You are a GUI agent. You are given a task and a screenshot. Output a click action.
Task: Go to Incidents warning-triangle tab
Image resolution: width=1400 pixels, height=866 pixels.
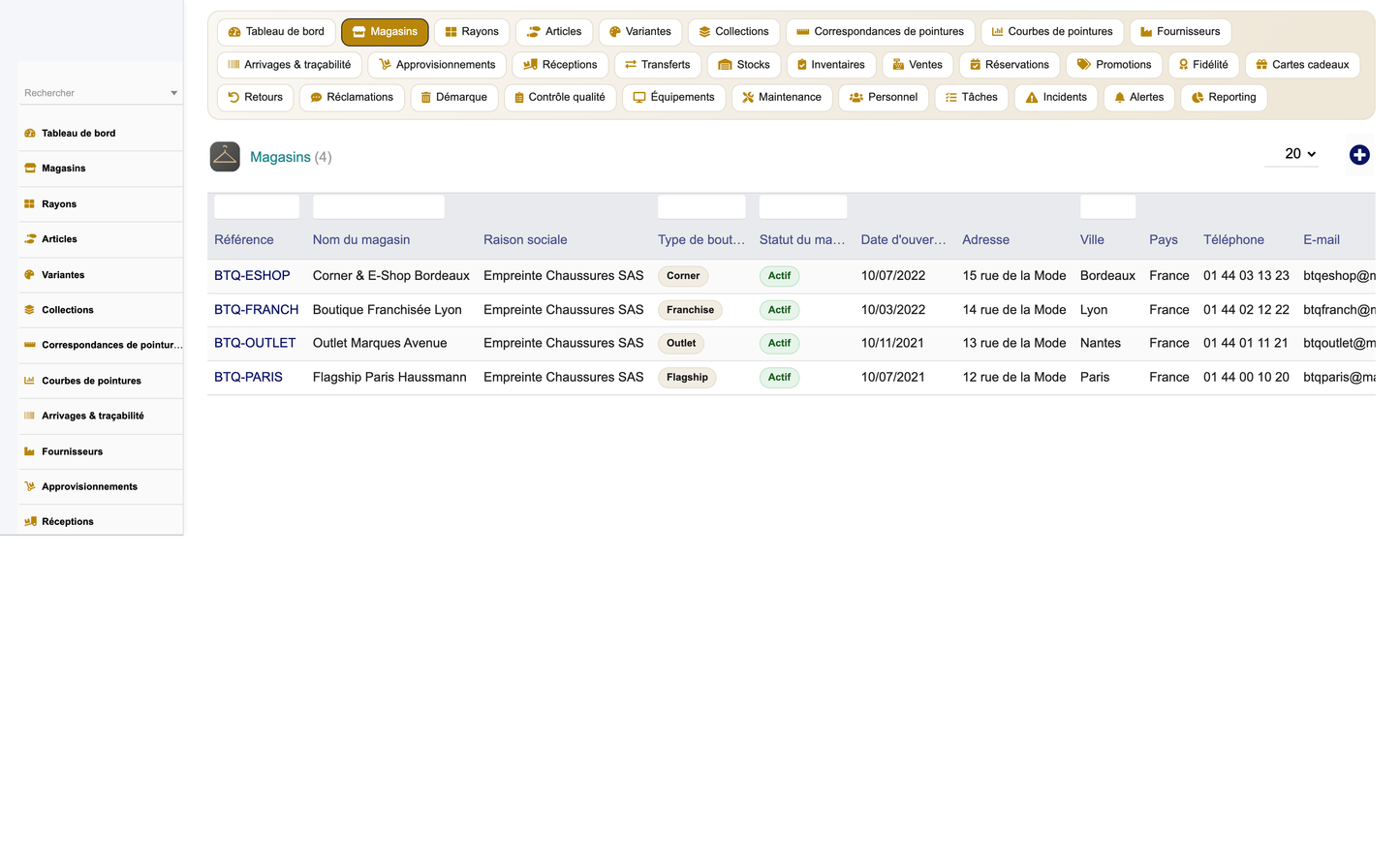1056,98
